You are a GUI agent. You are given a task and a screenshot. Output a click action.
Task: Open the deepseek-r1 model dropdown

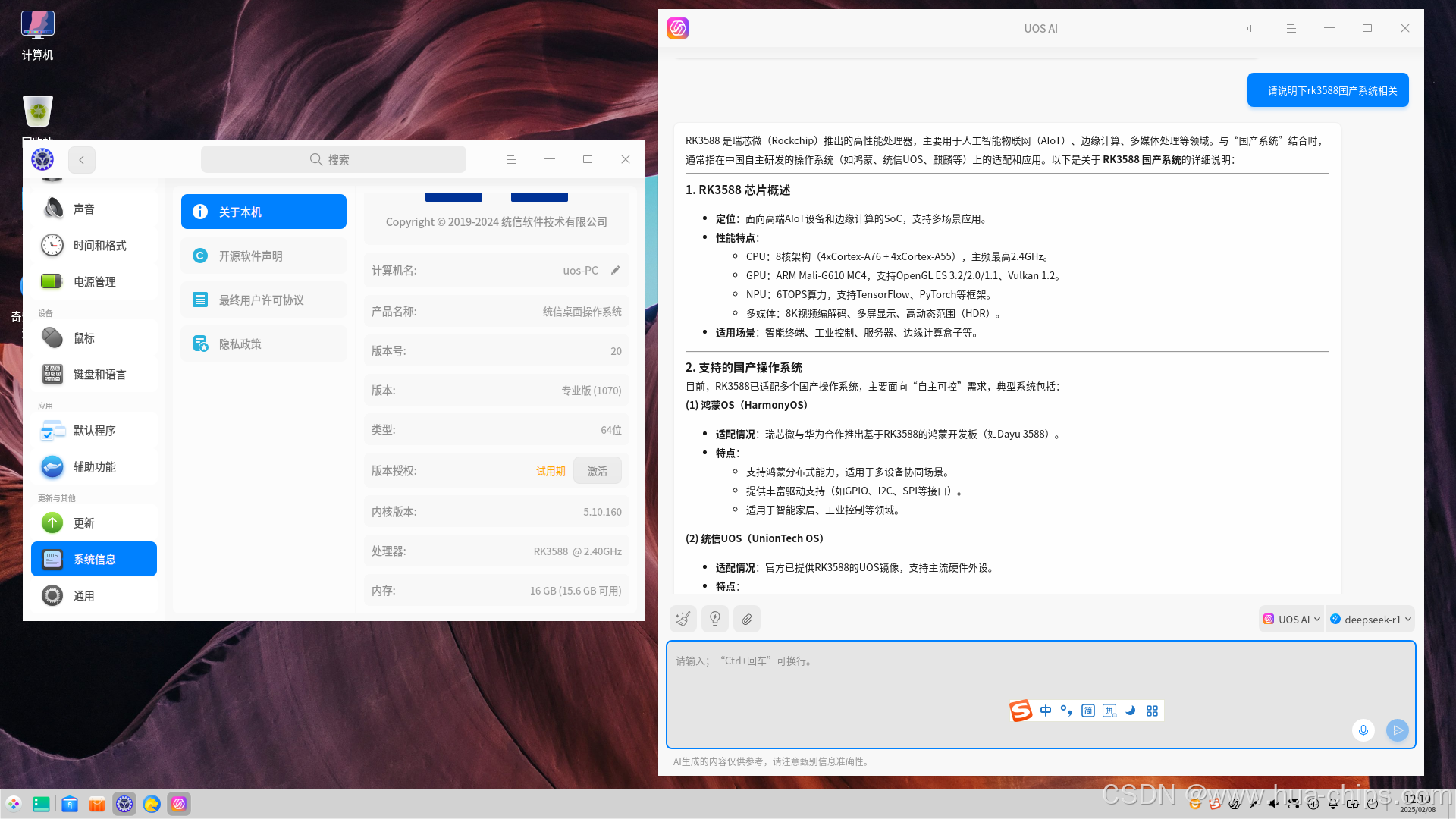[1371, 619]
